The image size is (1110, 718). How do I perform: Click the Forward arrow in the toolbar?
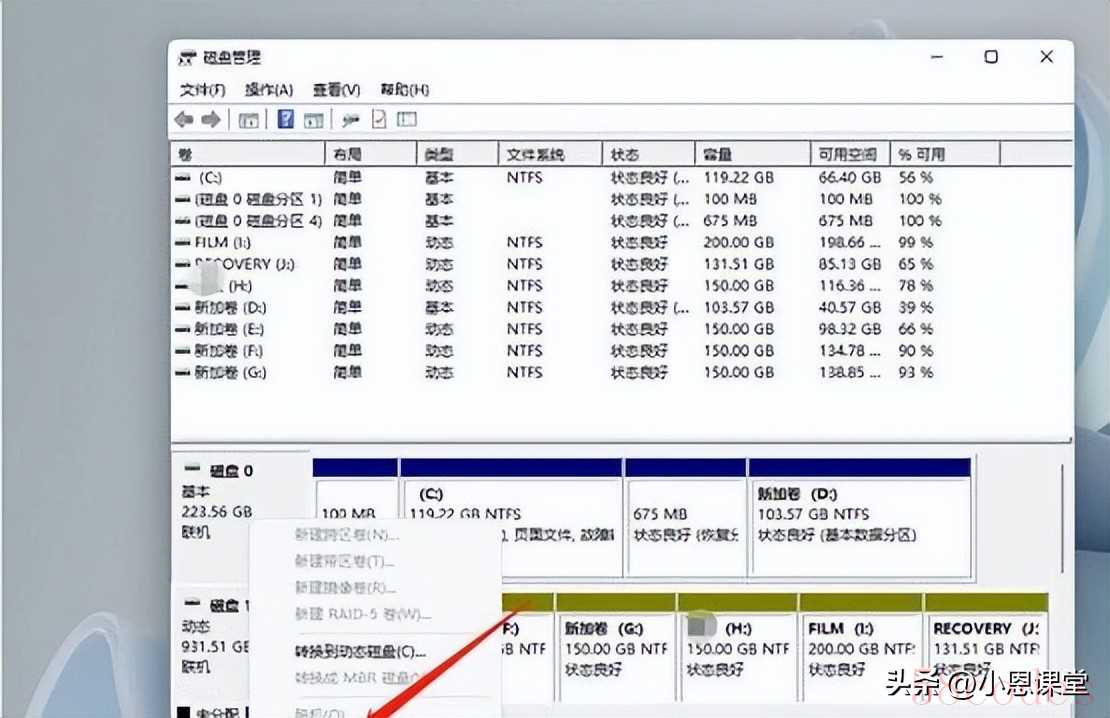coord(210,120)
